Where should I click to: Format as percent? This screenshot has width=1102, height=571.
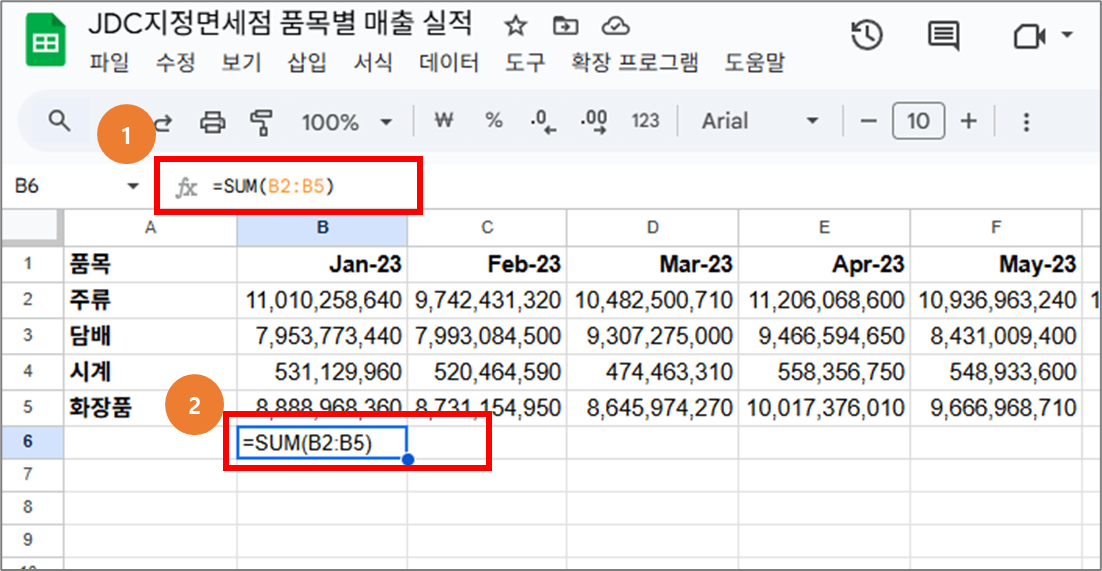[494, 121]
